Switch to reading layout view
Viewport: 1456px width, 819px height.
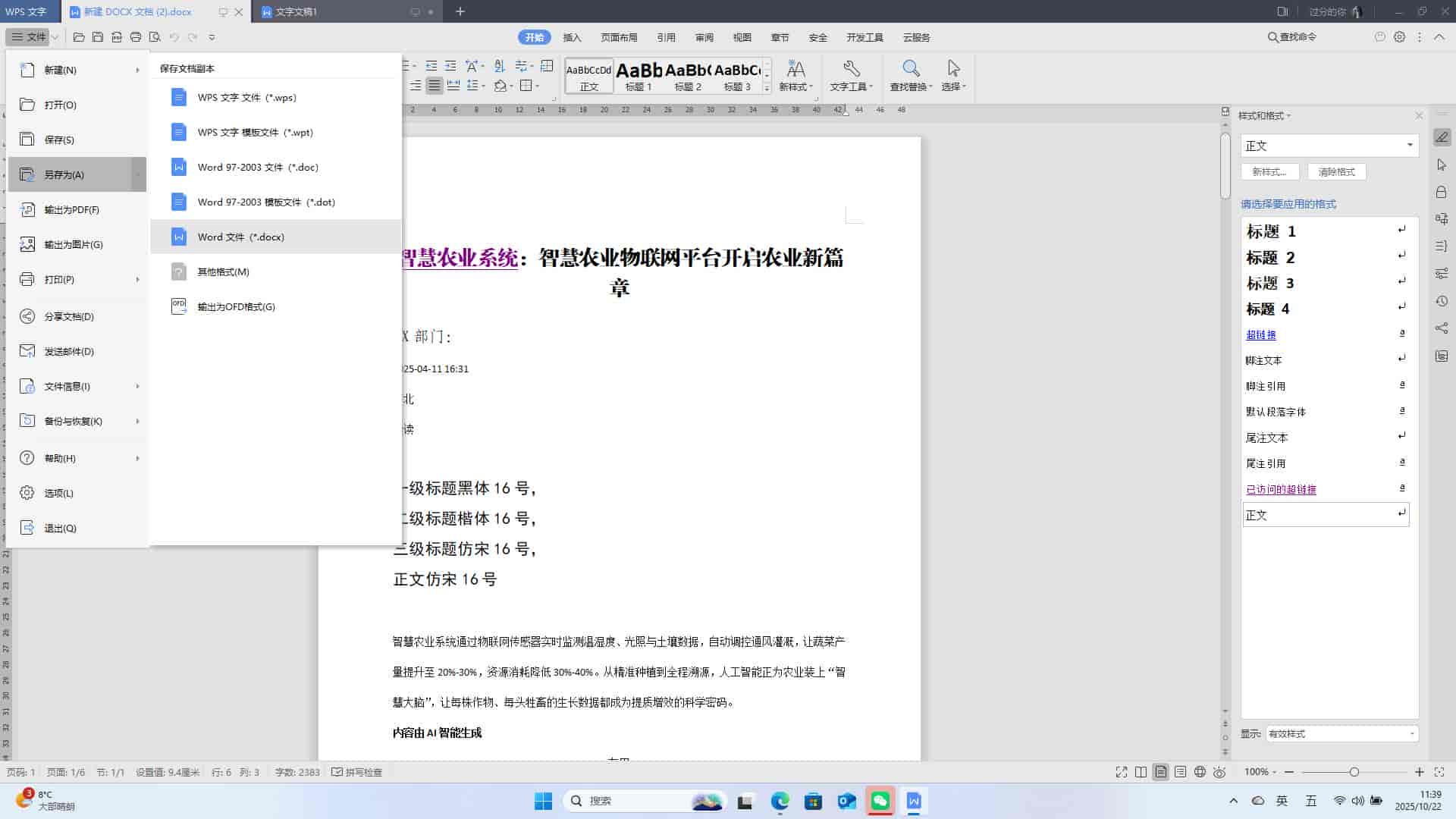(1141, 772)
